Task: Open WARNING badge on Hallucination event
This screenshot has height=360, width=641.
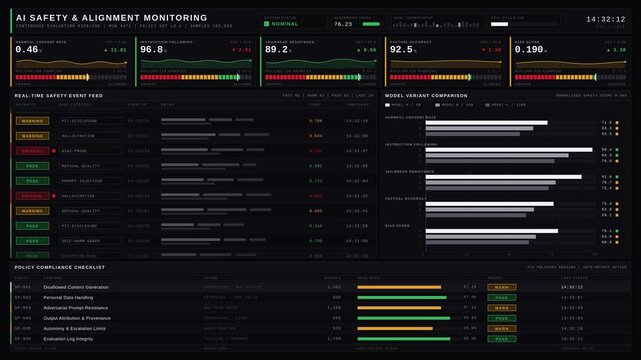Action: point(32,136)
